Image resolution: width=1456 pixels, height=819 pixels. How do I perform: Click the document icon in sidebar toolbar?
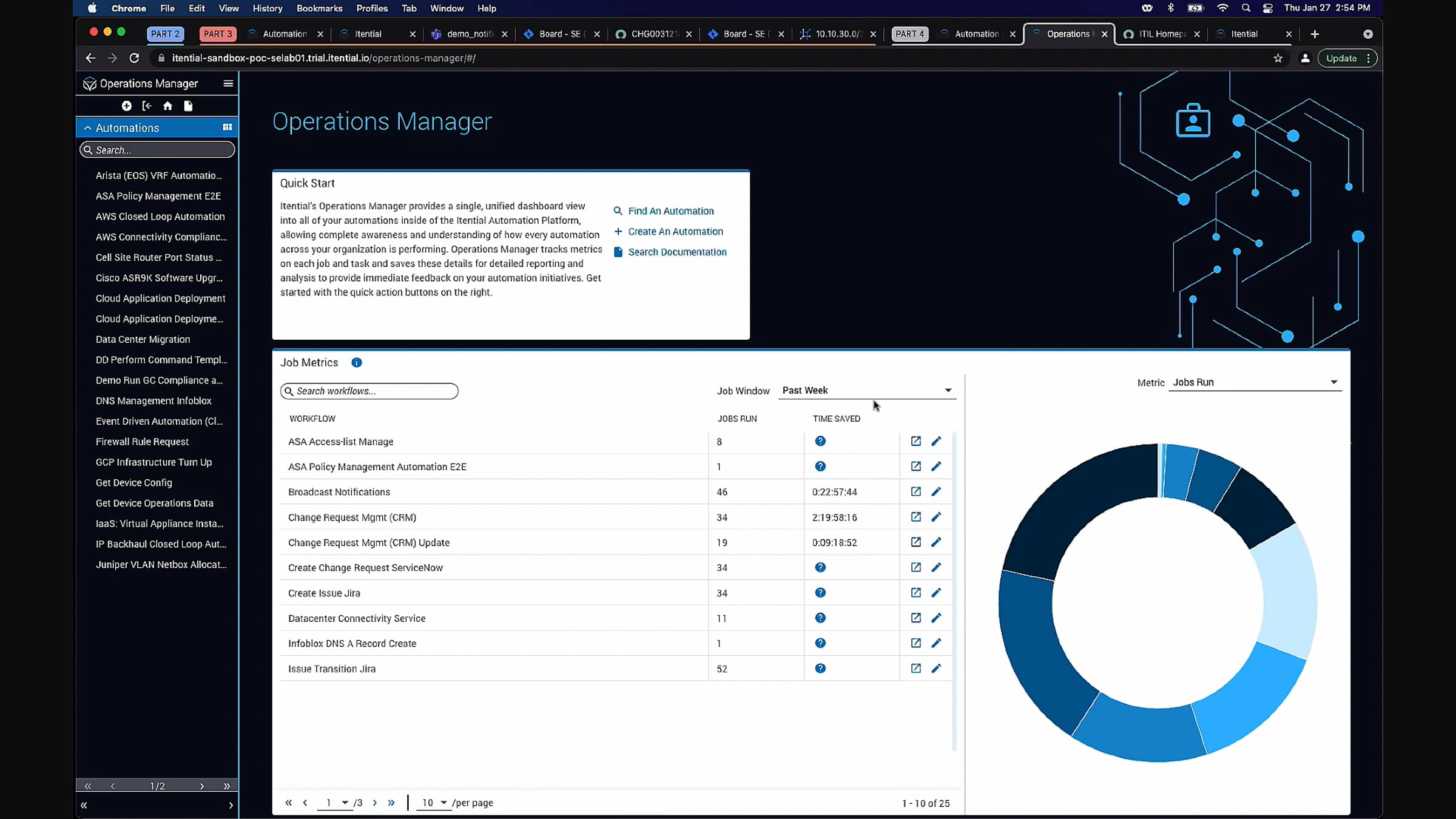click(188, 106)
